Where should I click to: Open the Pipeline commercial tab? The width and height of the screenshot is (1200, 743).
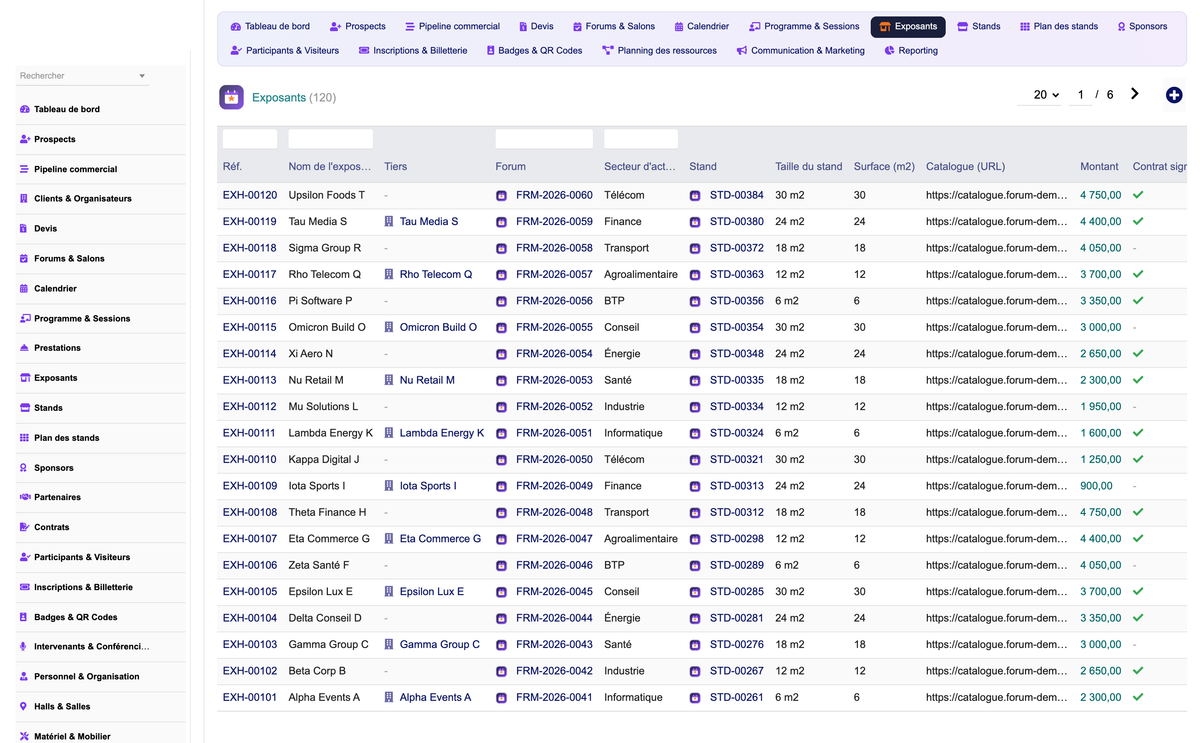tap(452, 26)
